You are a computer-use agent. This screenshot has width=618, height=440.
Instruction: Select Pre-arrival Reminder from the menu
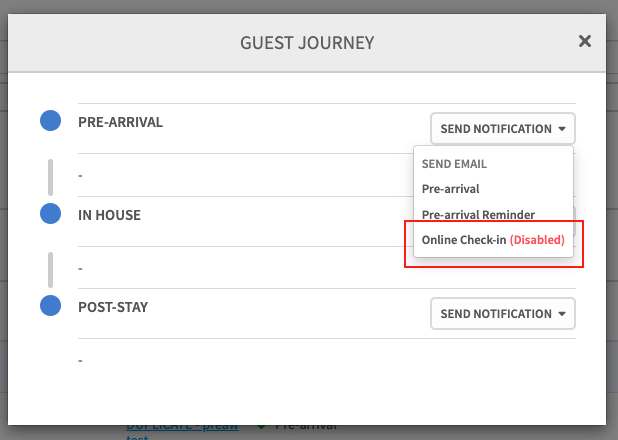(478, 214)
